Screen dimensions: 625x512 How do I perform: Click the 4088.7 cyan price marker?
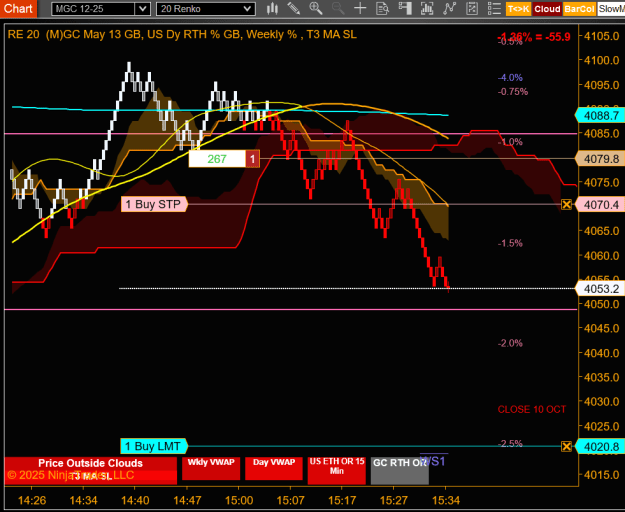pyautogui.click(x=600, y=116)
